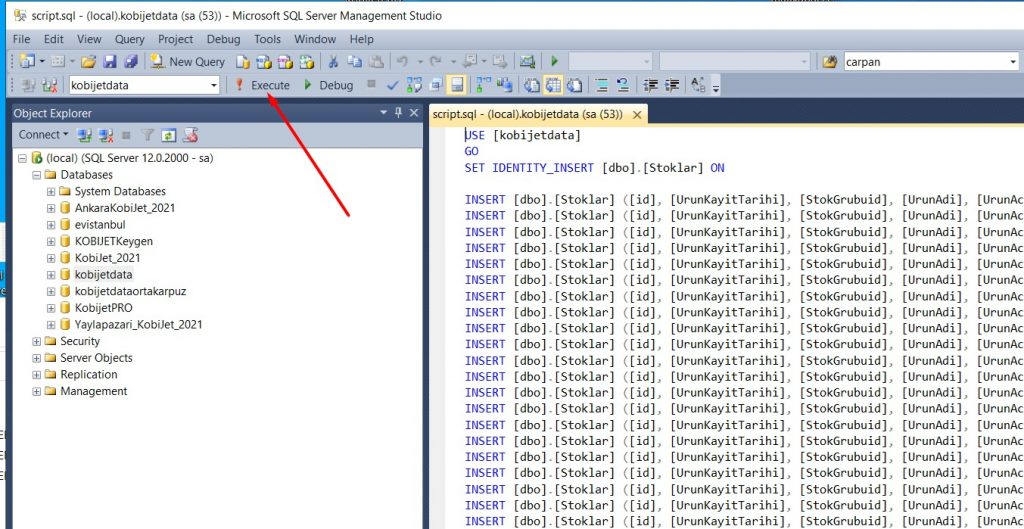Screen dimensions: 1024x529
Task: Click the Analysis Services MDX Query icon
Action: (264, 61)
